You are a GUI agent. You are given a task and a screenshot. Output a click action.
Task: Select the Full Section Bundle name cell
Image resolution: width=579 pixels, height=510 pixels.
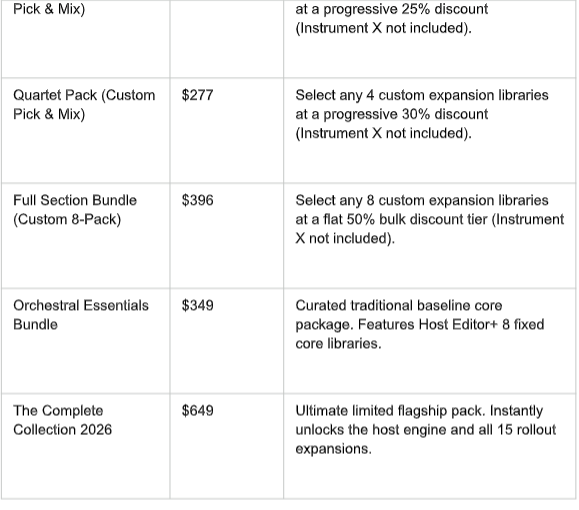(x=85, y=236)
